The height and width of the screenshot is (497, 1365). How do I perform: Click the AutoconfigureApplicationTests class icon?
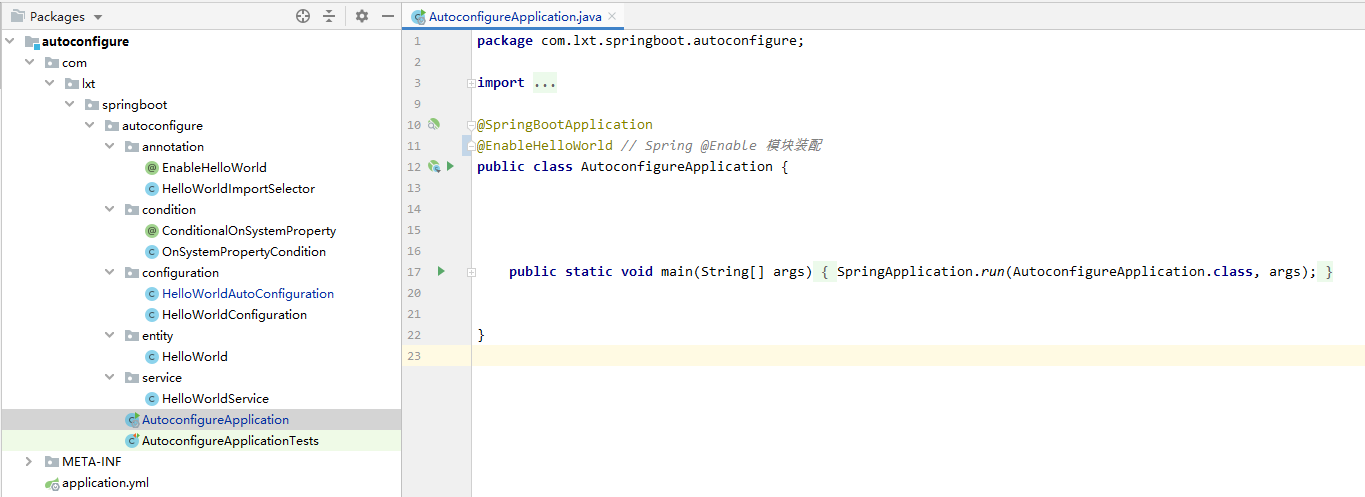pyautogui.click(x=132, y=440)
